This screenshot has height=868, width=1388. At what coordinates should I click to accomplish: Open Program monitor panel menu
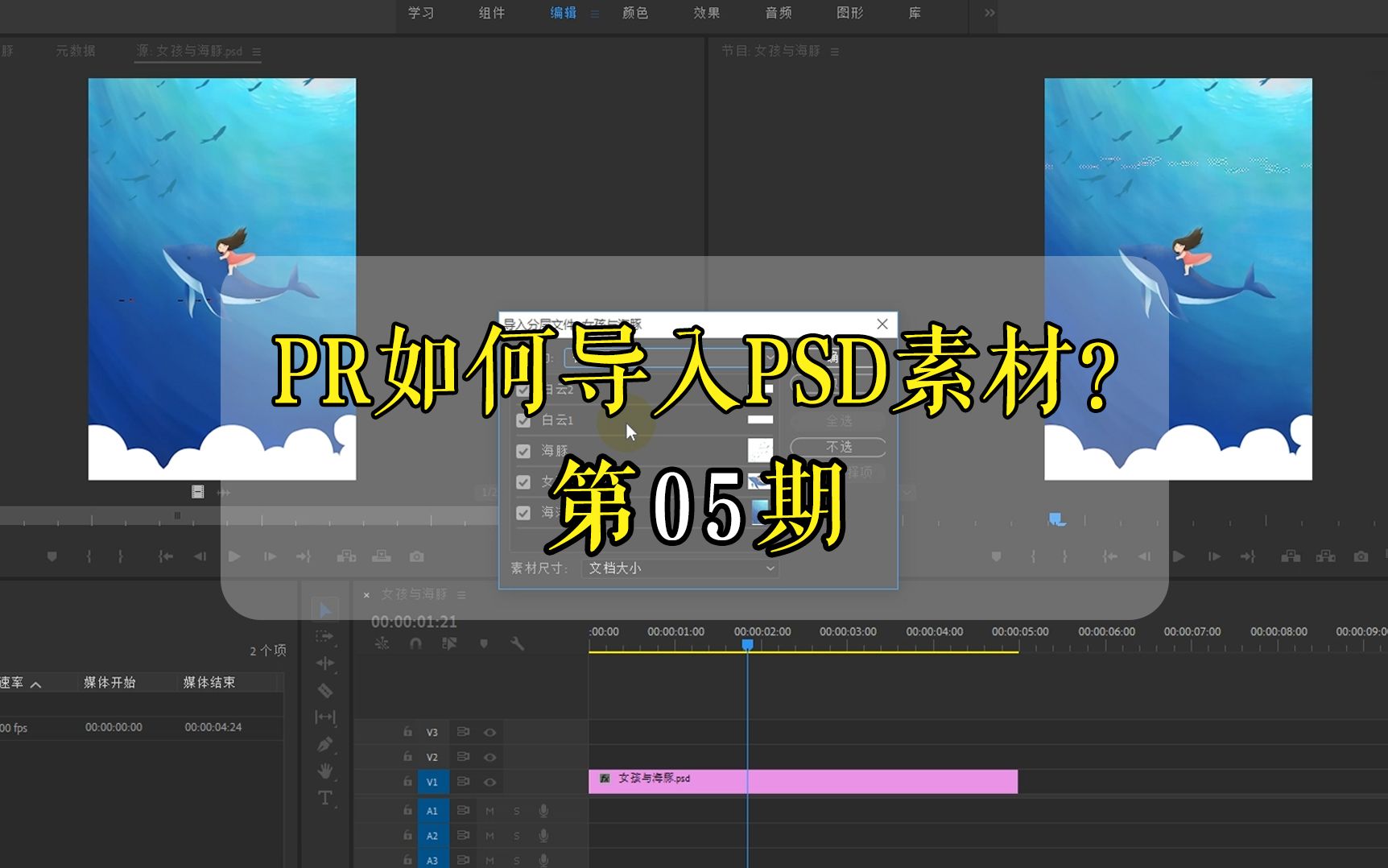835,52
